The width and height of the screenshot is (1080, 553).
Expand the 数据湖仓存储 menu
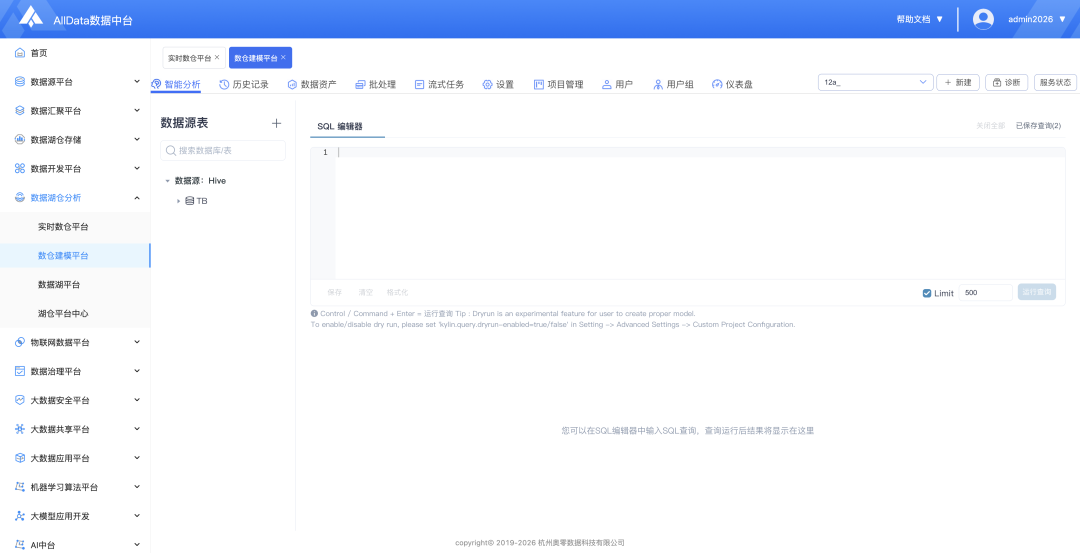point(137,139)
